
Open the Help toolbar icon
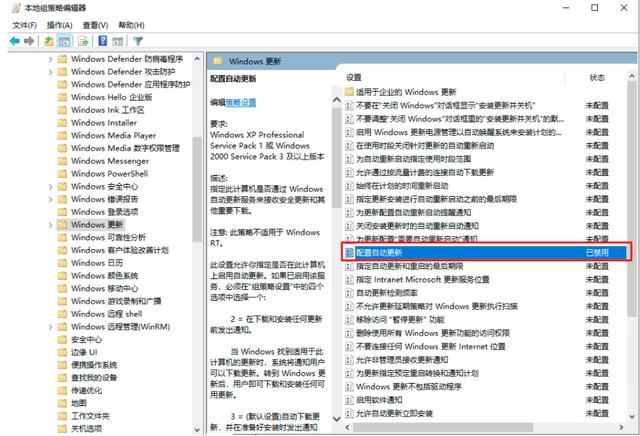[103, 41]
